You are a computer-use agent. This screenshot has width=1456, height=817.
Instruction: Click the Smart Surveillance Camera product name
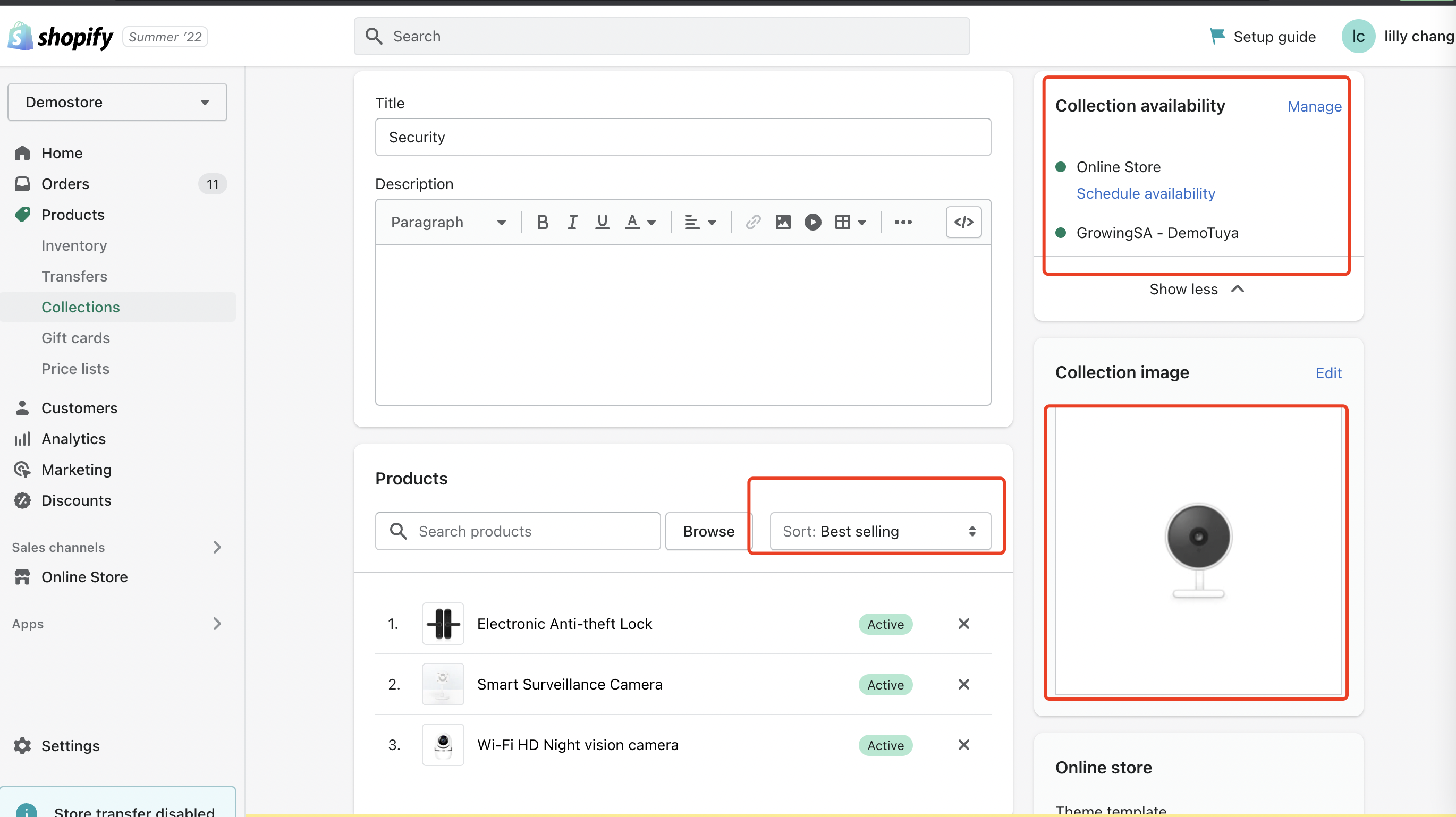coord(569,684)
